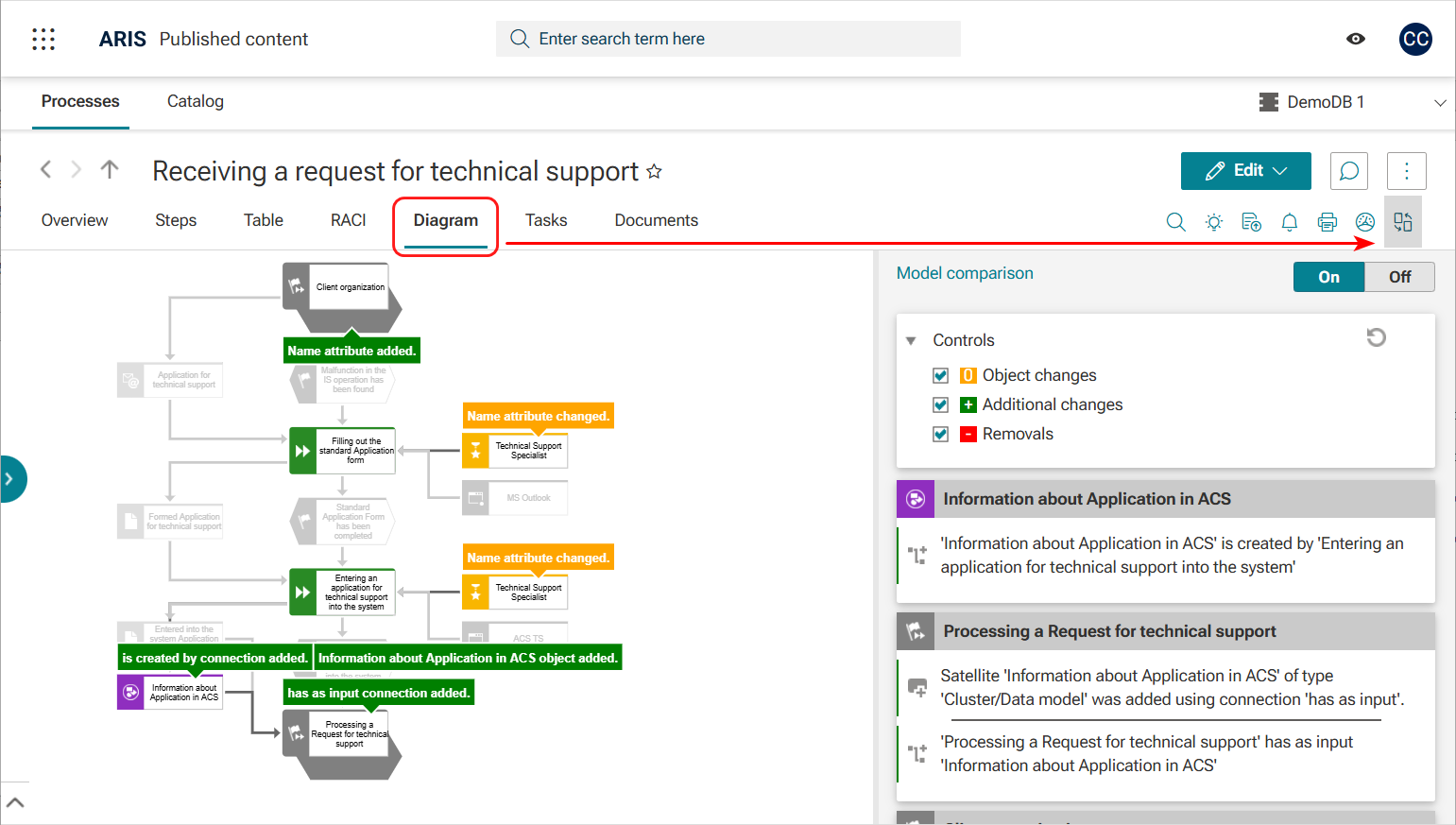Open the app launcher grid icon
The width and height of the screenshot is (1456, 825).
pos(43,39)
